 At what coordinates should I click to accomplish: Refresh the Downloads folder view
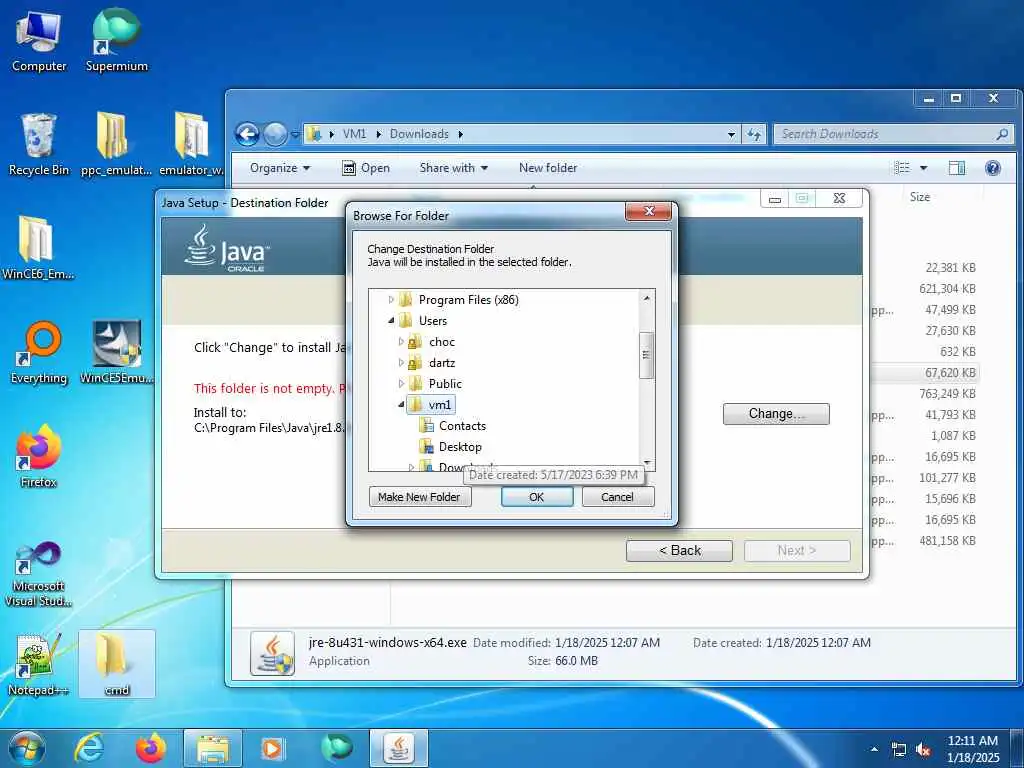click(754, 135)
